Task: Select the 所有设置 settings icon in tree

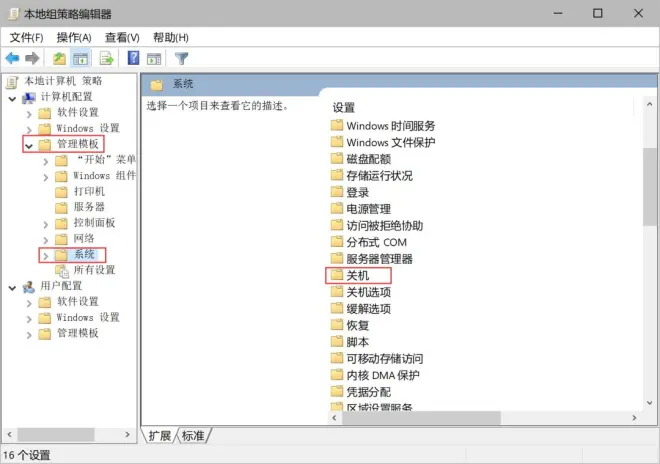Action: (62, 271)
